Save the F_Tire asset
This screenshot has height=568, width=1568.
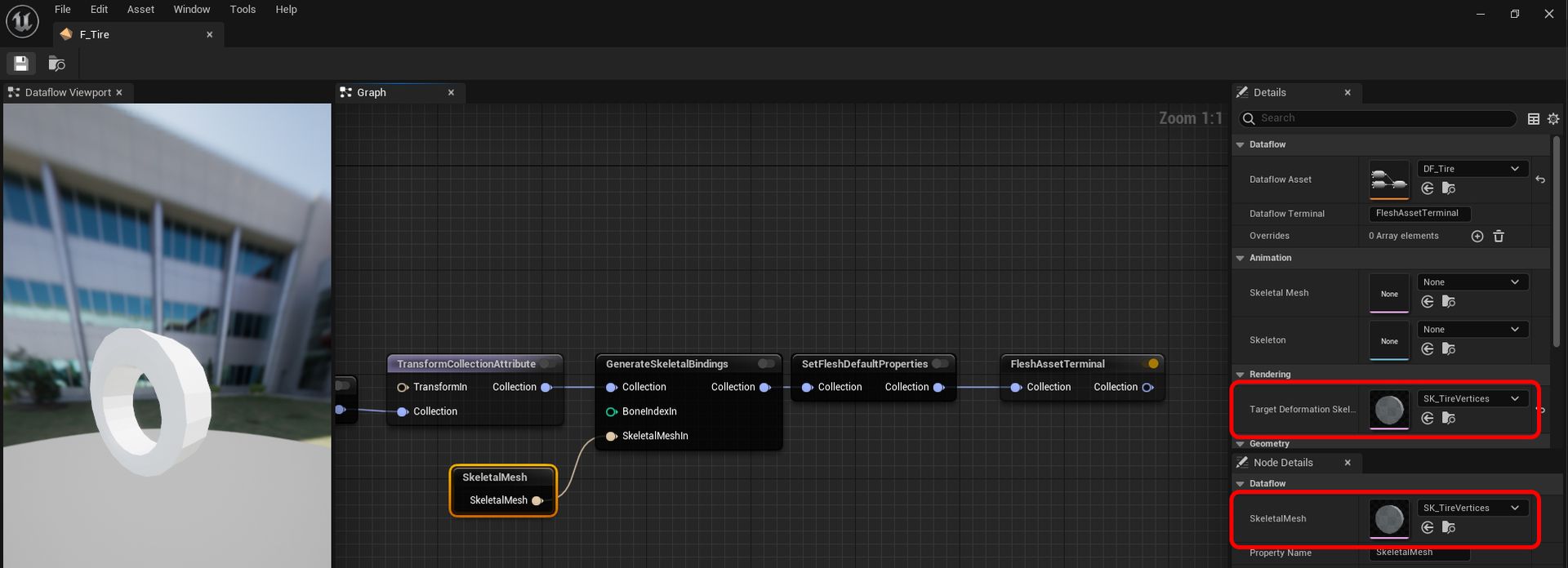21,64
